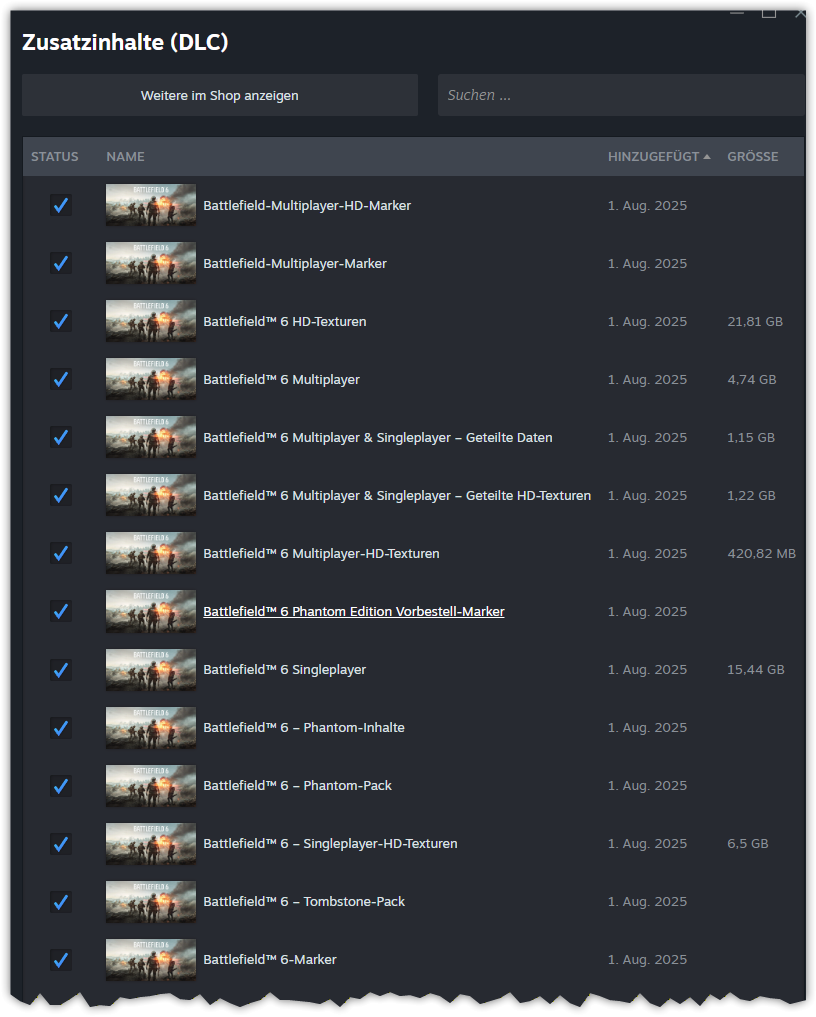This screenshot has width=816, height=1017.
Task: Open Battlefield-Multiplayer-Marker name link
Action: (294, 263)
